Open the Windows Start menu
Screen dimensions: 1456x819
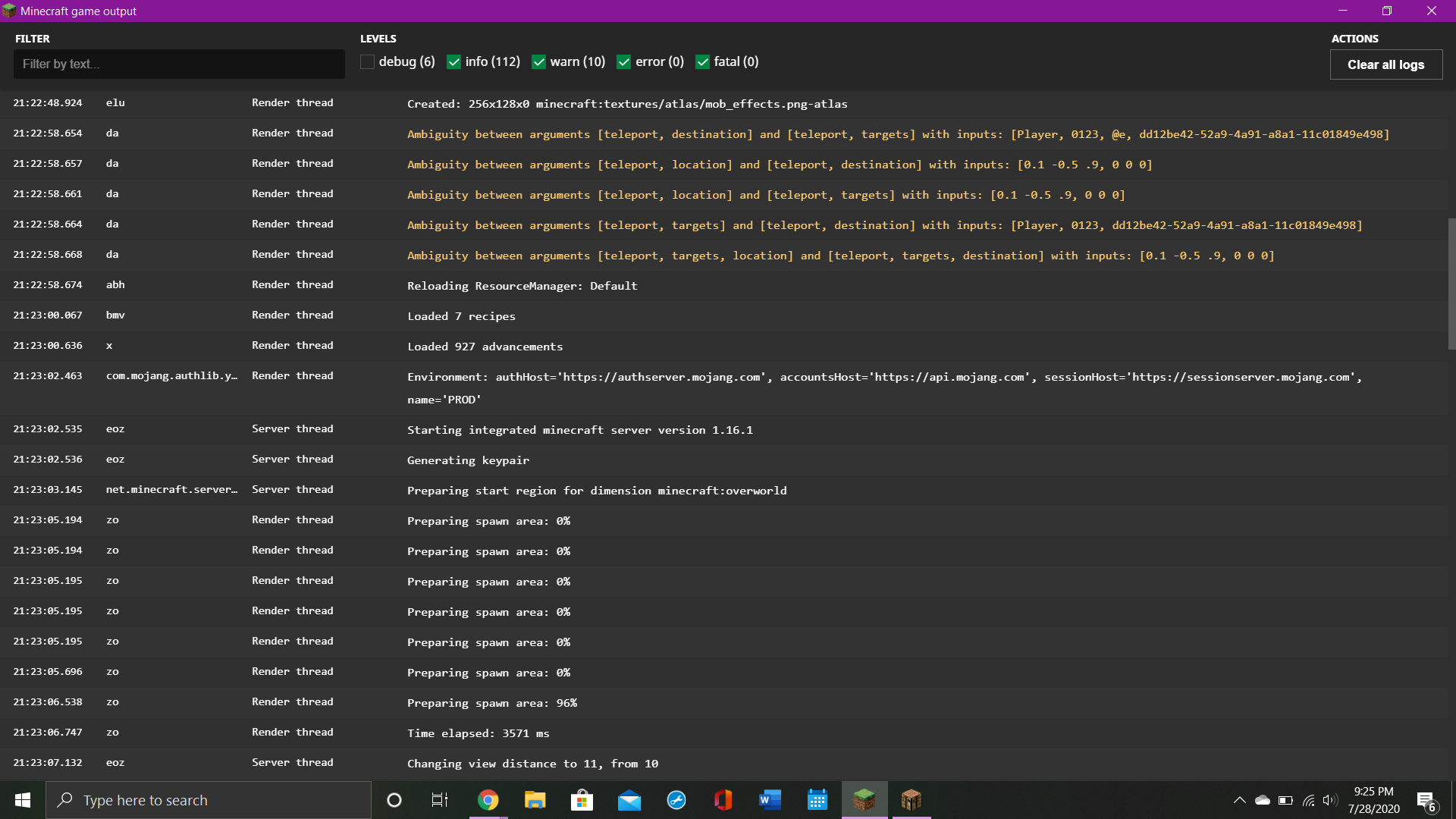[x=23, y=800]
